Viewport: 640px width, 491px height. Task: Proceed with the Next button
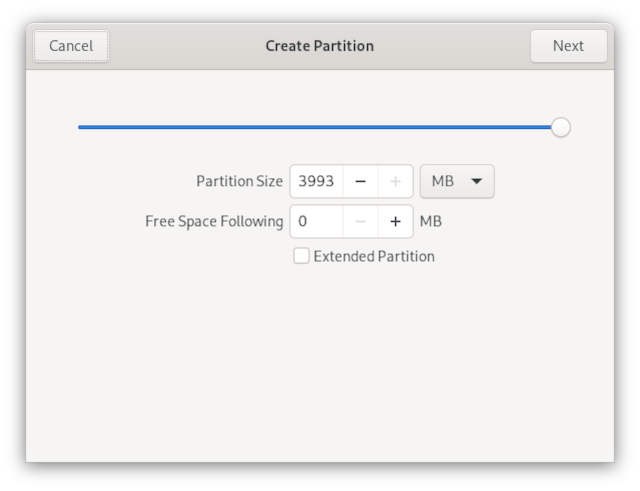[x=568, y=46]
